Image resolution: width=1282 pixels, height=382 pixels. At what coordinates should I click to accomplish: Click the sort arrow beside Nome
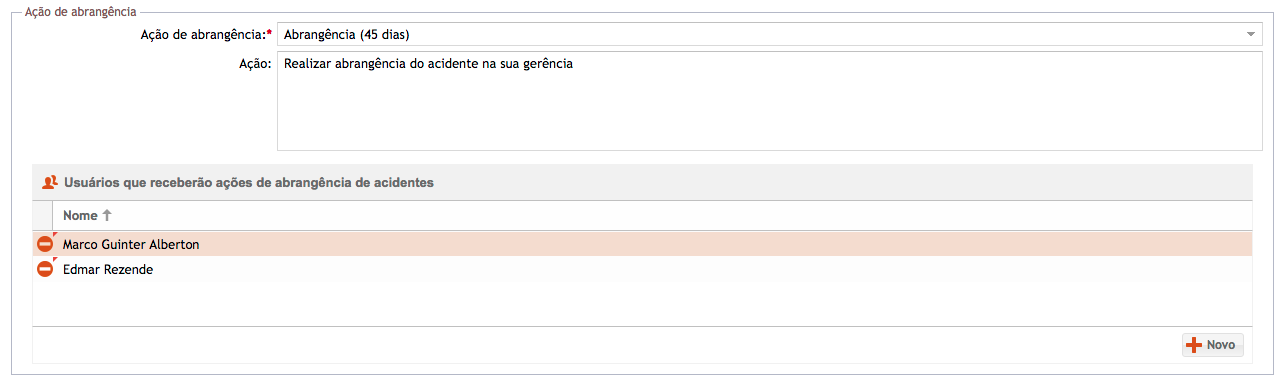[107, 215]
